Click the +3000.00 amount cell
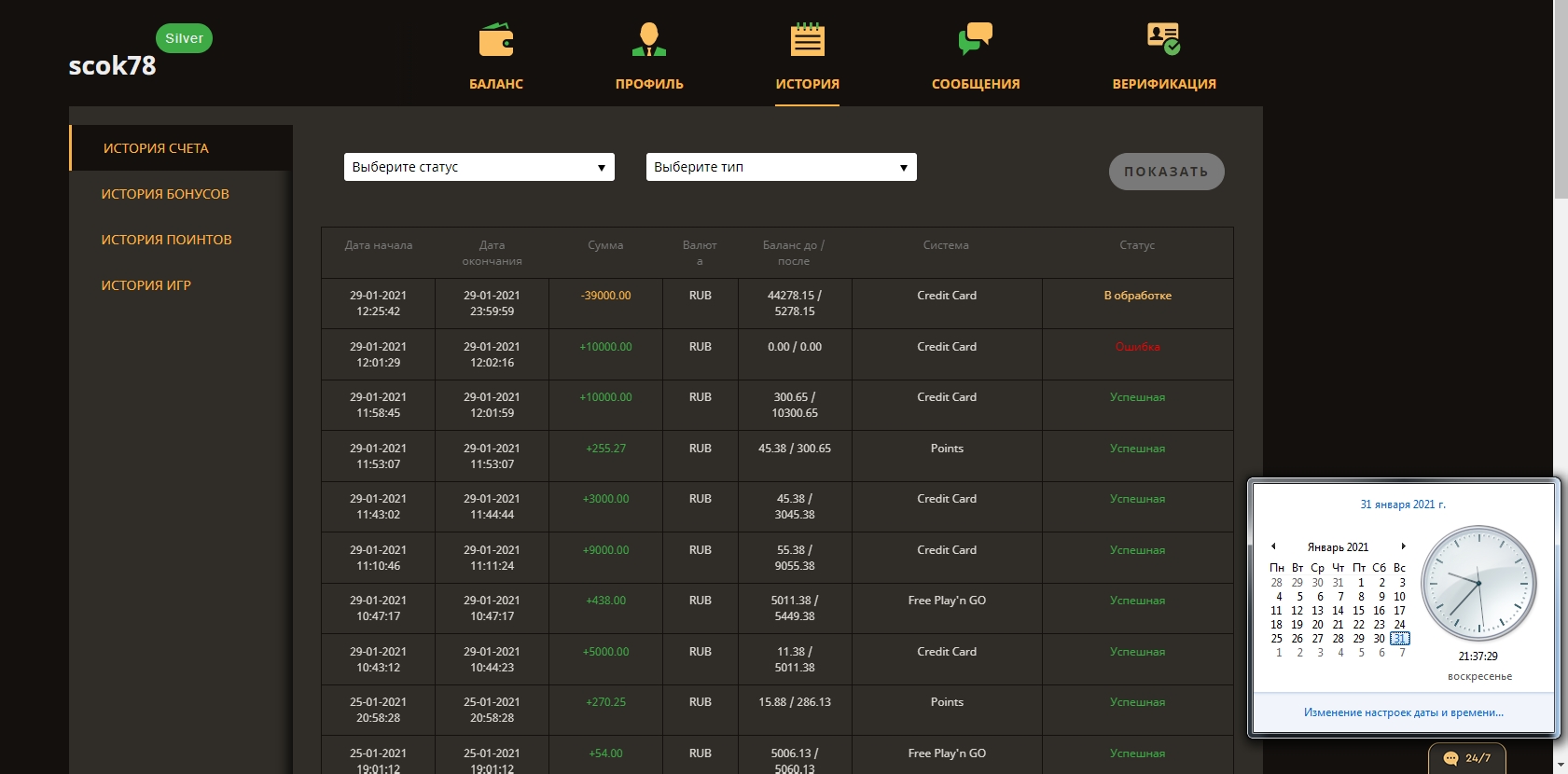Screen dimensions: 1568x774 point(605,499)
